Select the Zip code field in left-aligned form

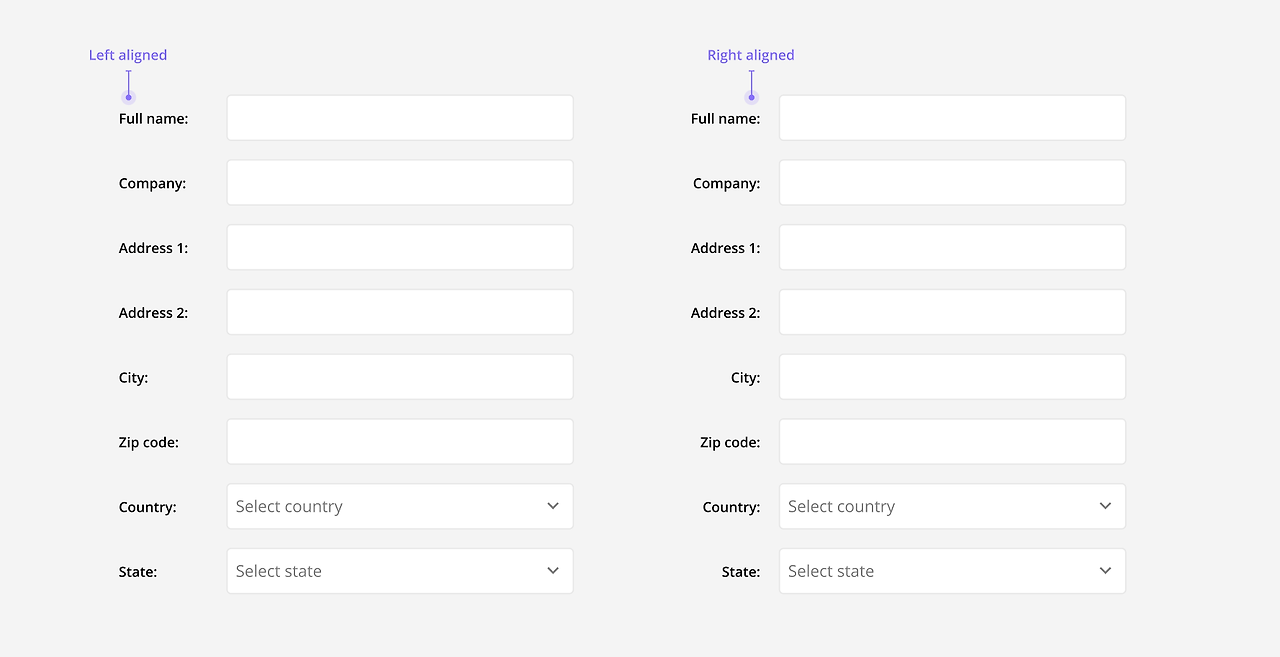click(x=400, y=442)
